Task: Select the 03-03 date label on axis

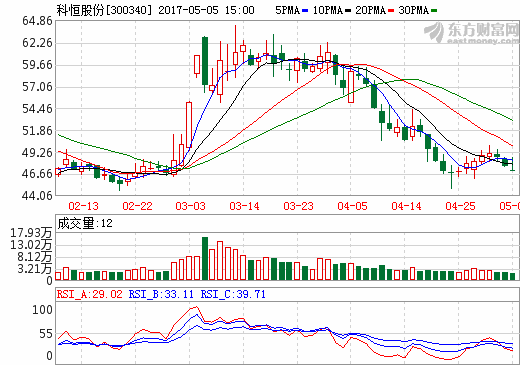Action: (191, 206)
